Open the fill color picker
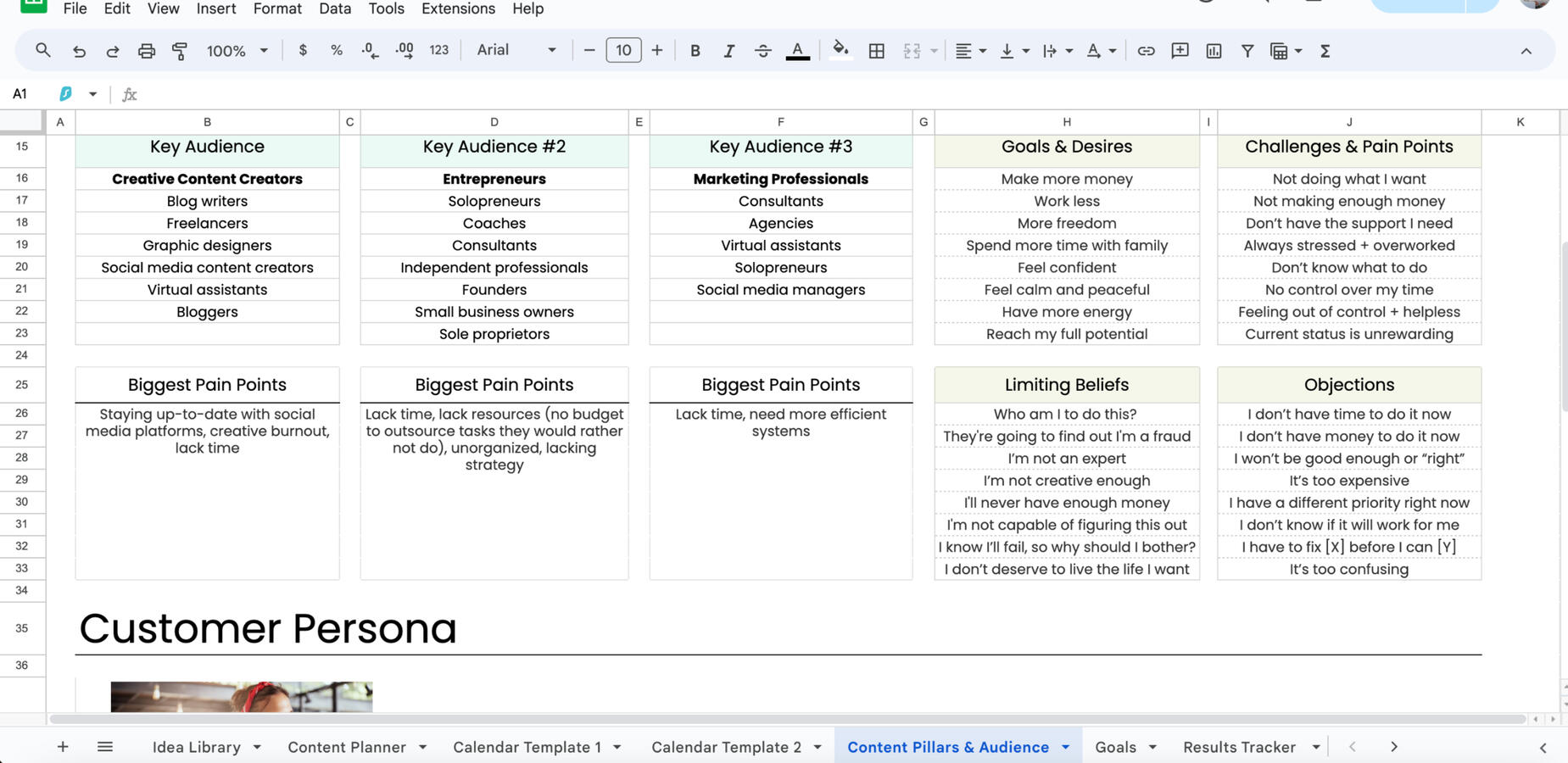This screenshot has height=763, width=1568. point(840,51)
